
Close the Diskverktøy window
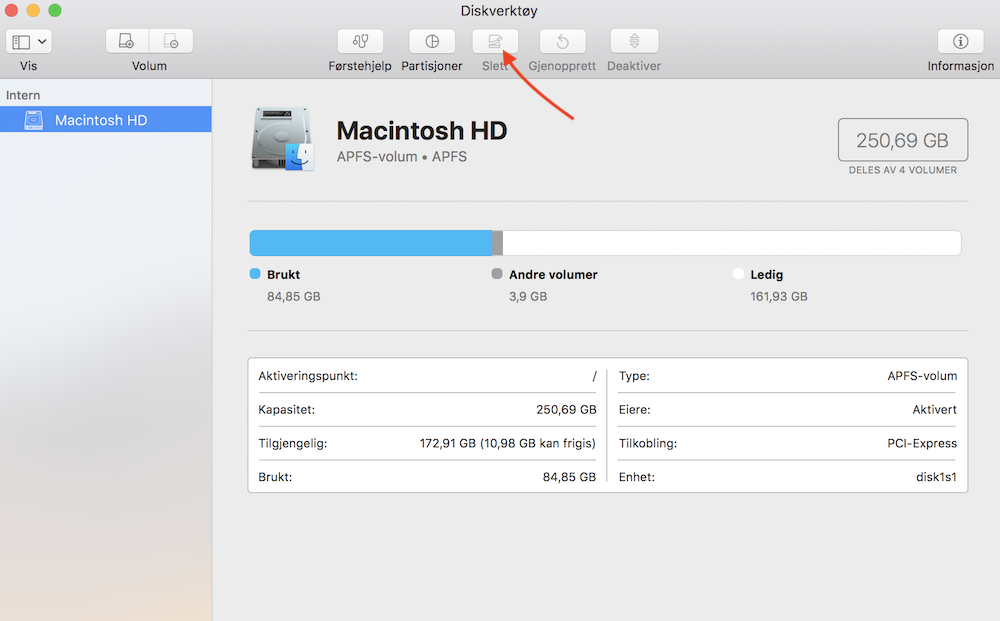[11, 10]
